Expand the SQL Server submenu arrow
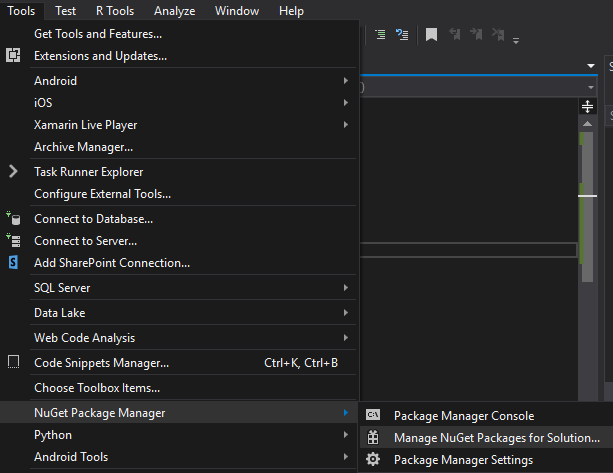Image resolution: width=613 pixels, height=473 pixels. [346, 287]
